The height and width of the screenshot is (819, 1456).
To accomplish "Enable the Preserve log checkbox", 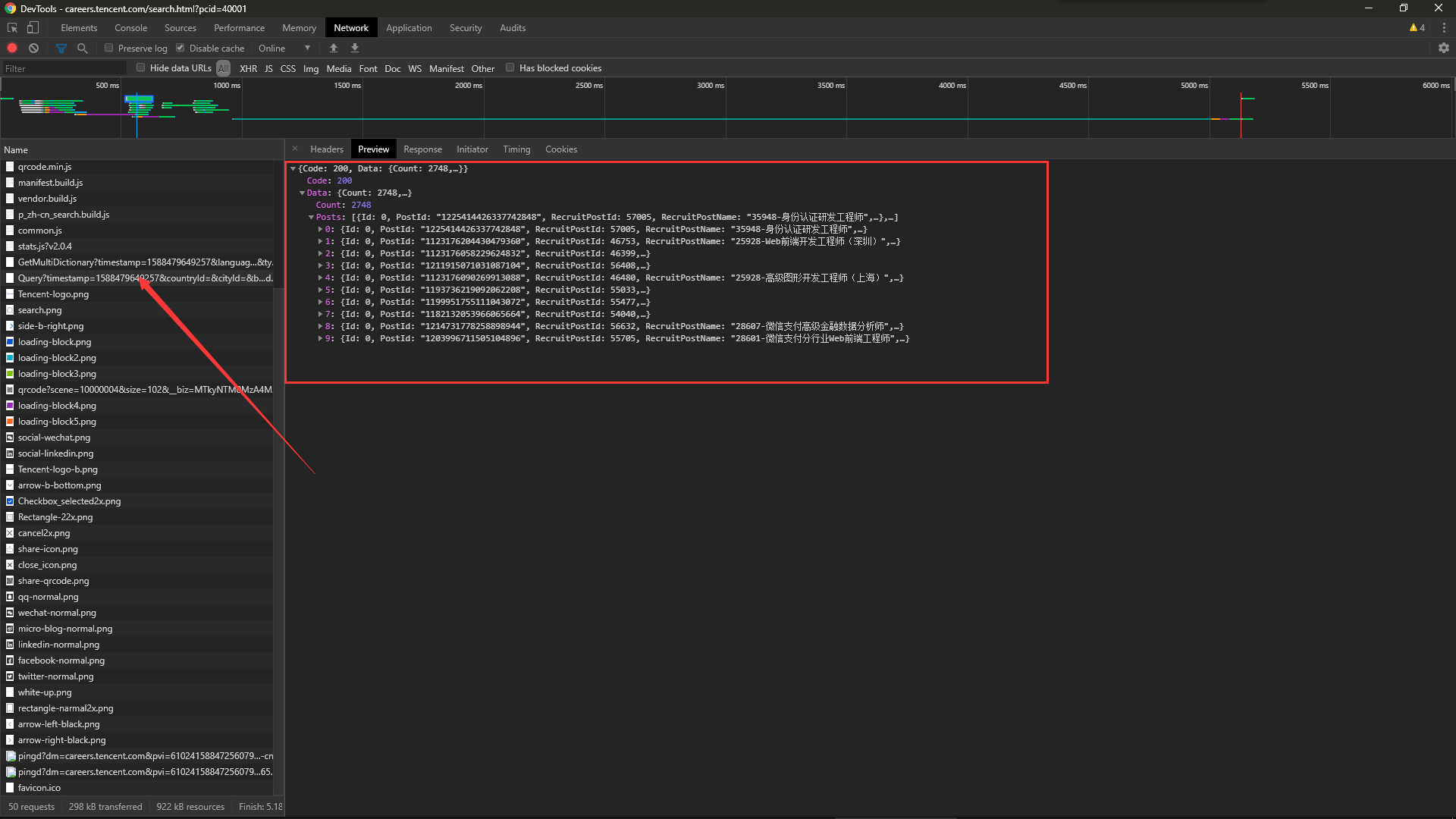I will tap(108, 48).
